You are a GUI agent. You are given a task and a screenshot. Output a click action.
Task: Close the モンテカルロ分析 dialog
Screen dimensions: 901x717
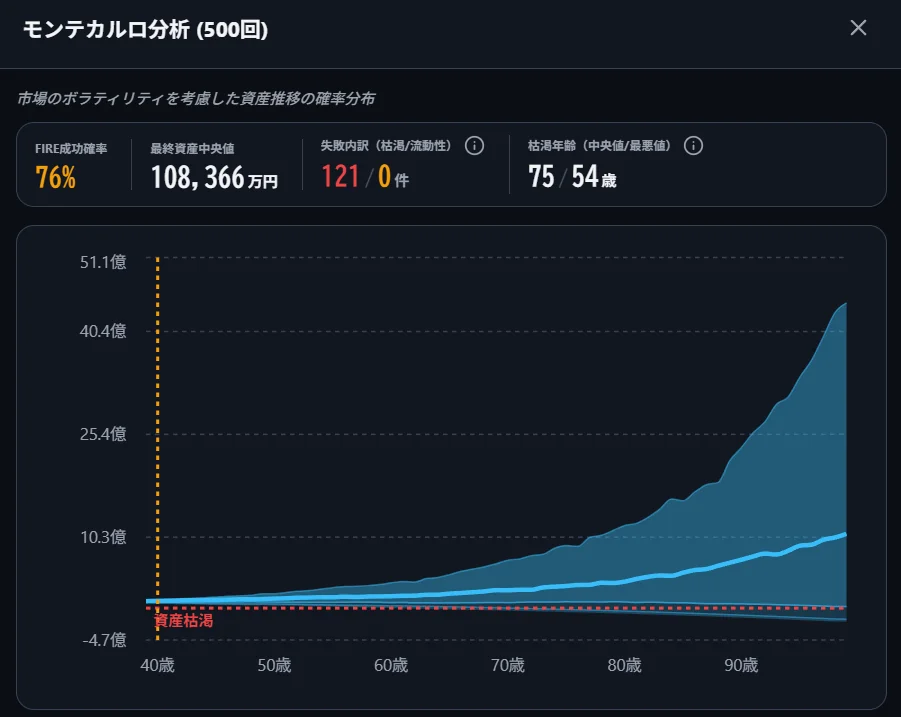click(858, 28)
